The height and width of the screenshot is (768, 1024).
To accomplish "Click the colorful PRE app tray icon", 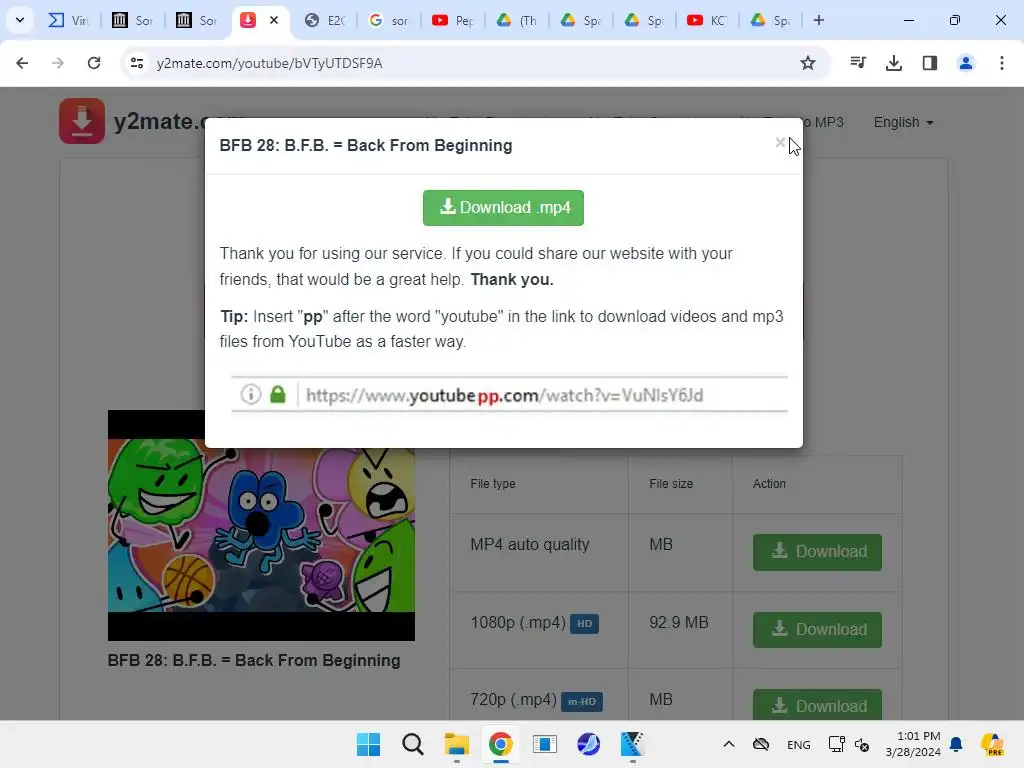I will coord(992,744).
